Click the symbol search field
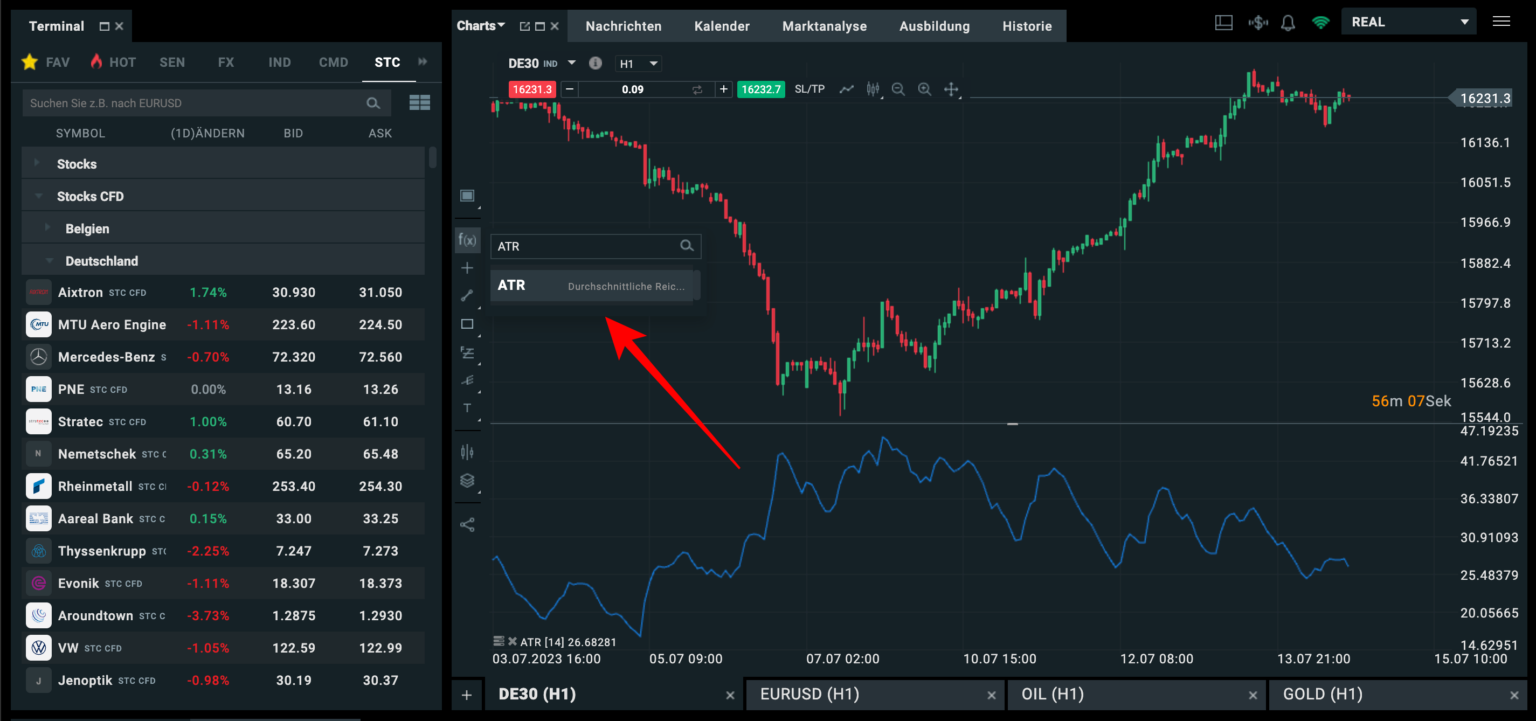 click(x=195, y=103)
